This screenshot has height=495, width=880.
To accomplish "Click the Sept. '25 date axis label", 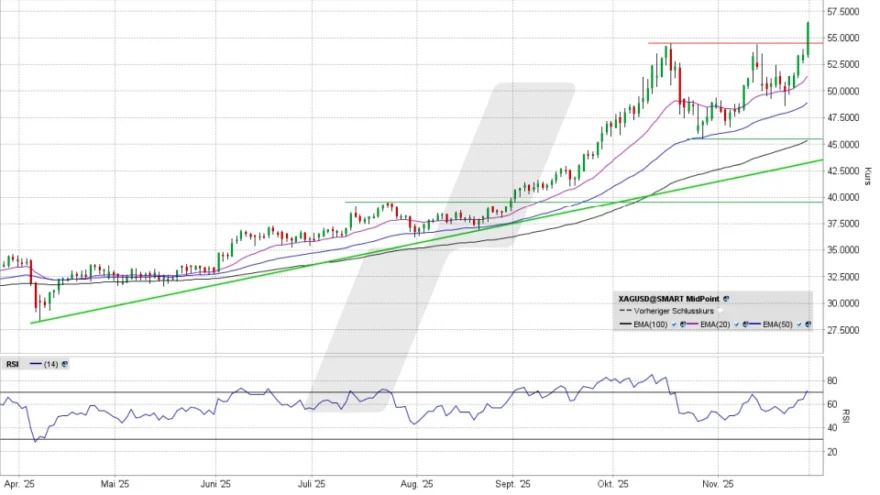I will point(511,485).
